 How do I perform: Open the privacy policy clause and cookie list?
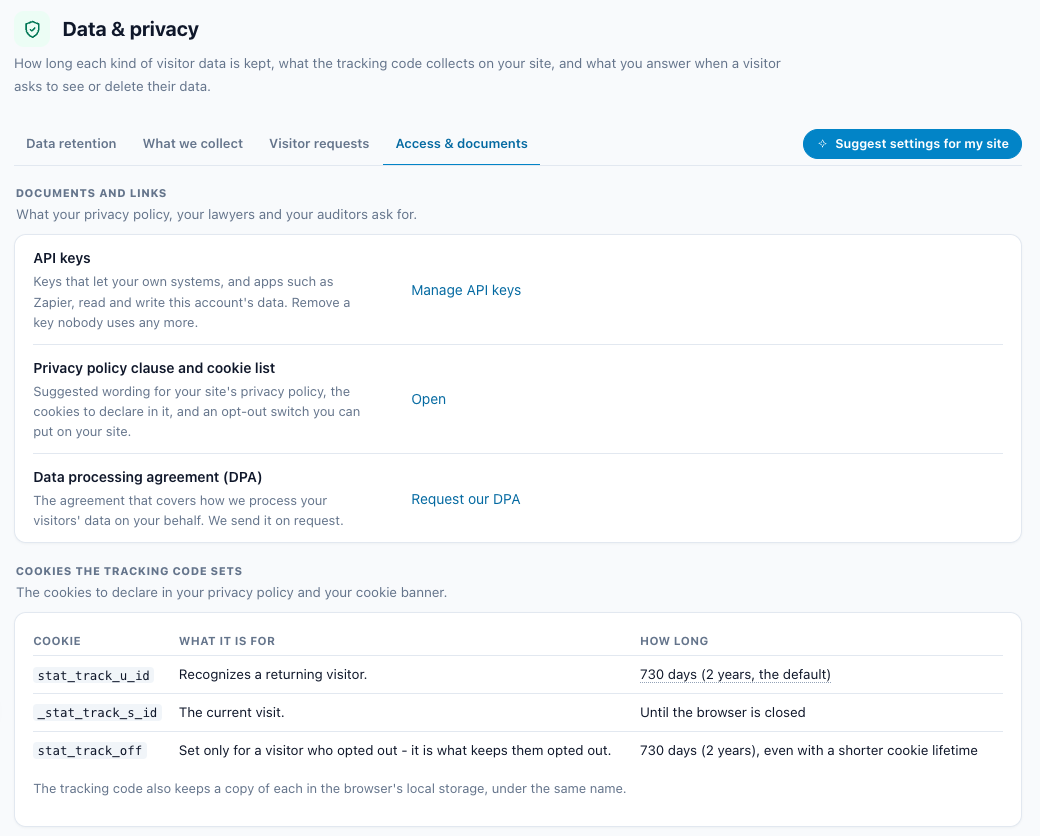428,399
